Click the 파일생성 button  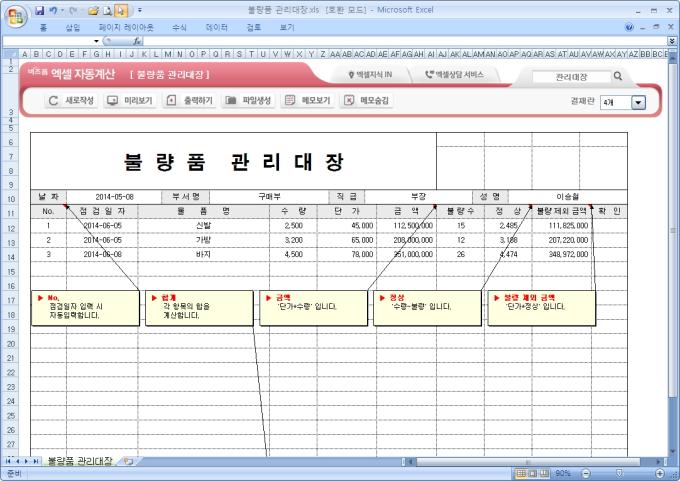click(248, 101)
